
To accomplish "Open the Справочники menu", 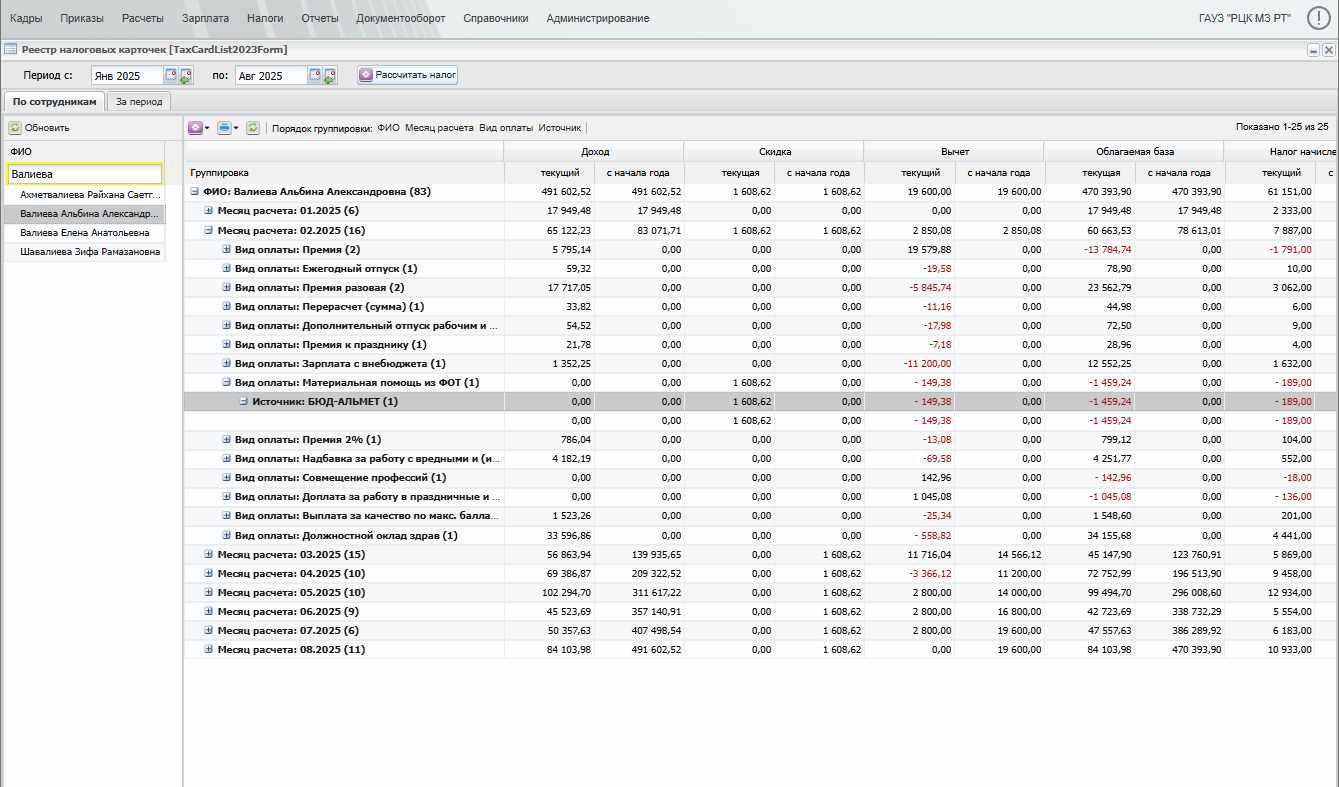I will (x=496, y=18).
